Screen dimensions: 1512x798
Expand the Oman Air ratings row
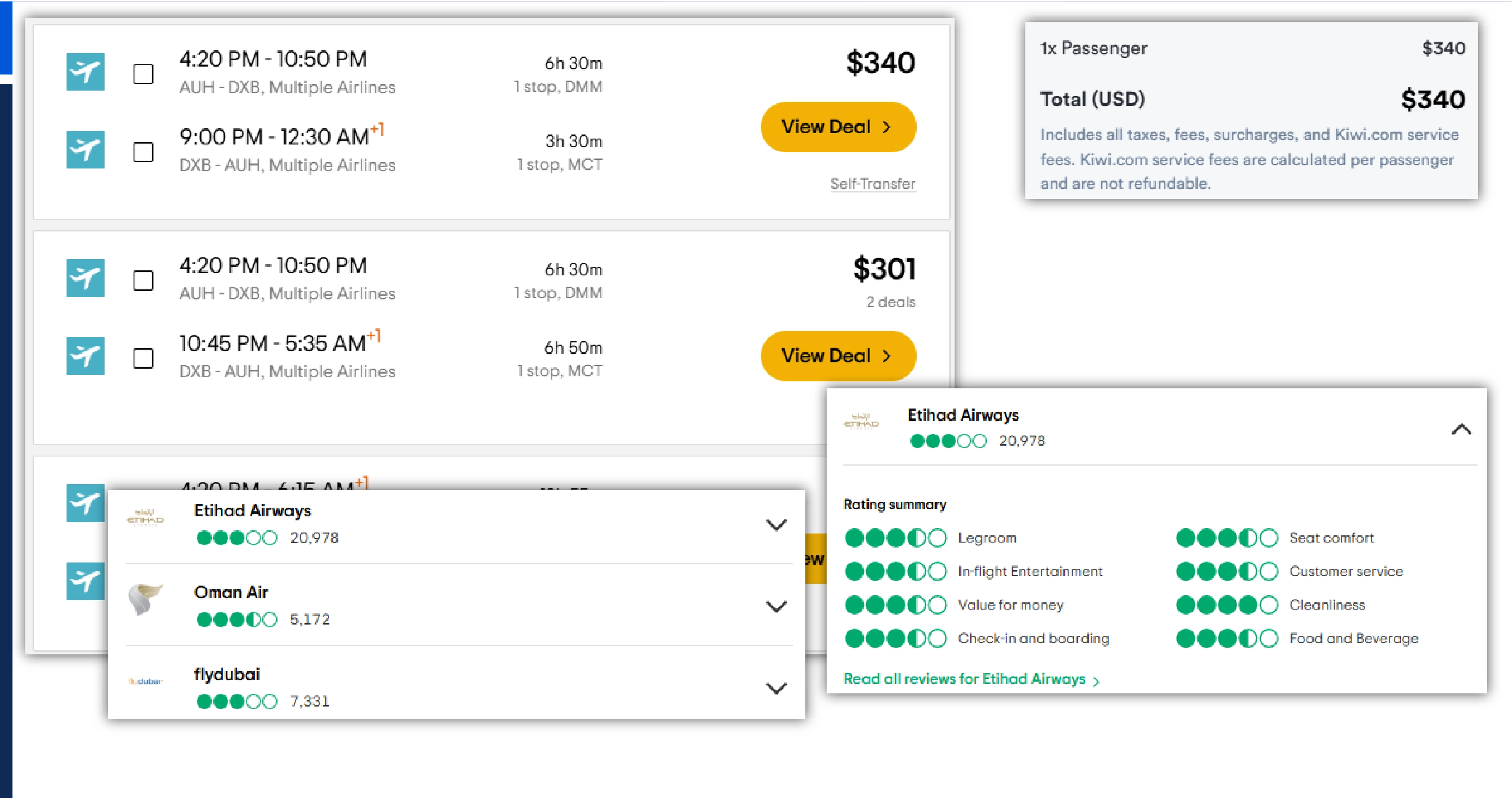pos(776,606)
